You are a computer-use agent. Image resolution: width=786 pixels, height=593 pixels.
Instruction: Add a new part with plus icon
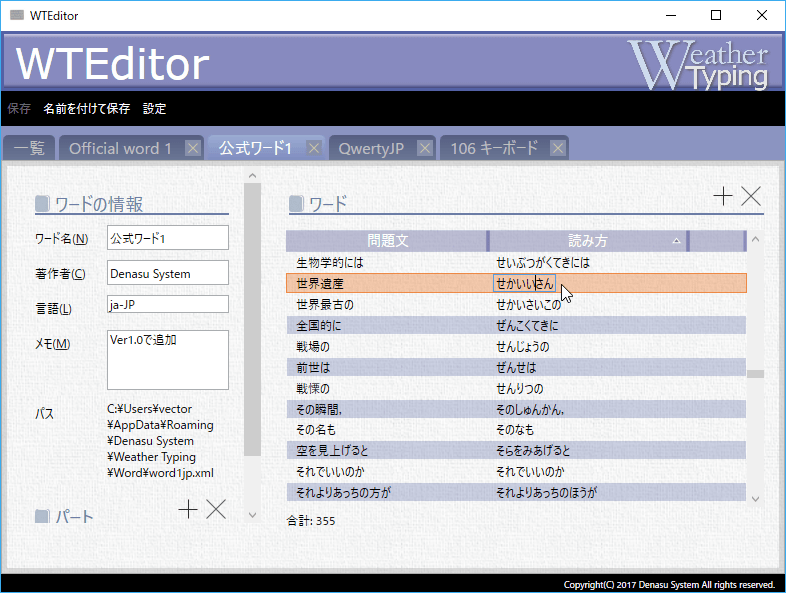[x=188, y=509]
